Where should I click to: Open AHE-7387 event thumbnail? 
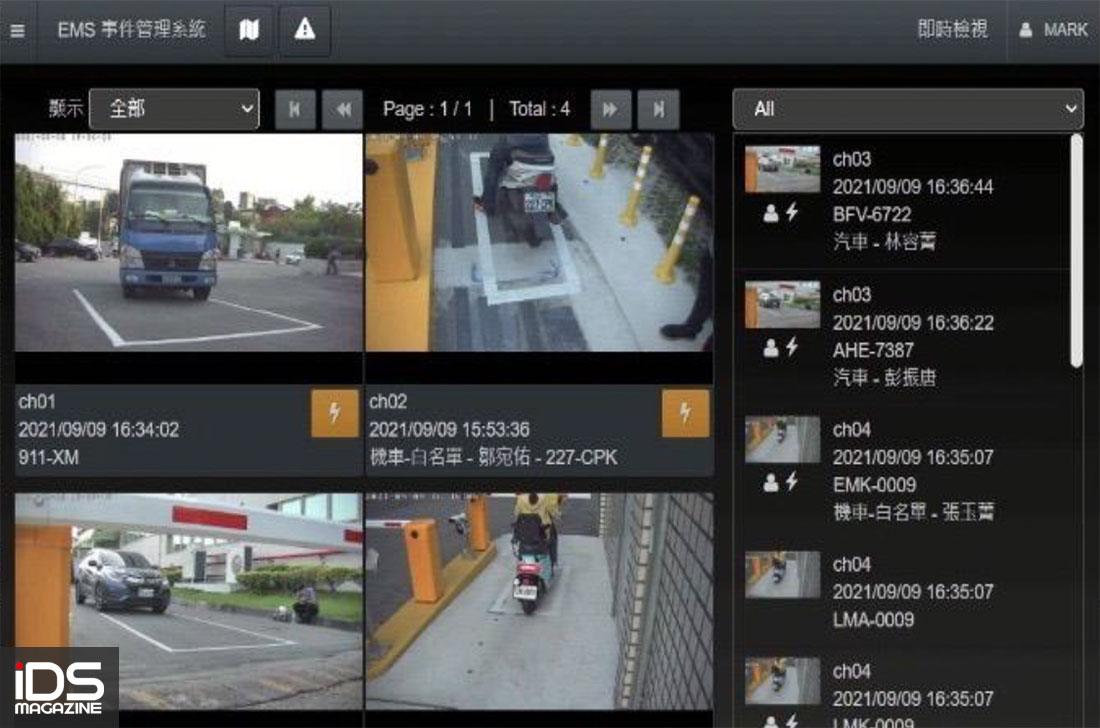782,304
